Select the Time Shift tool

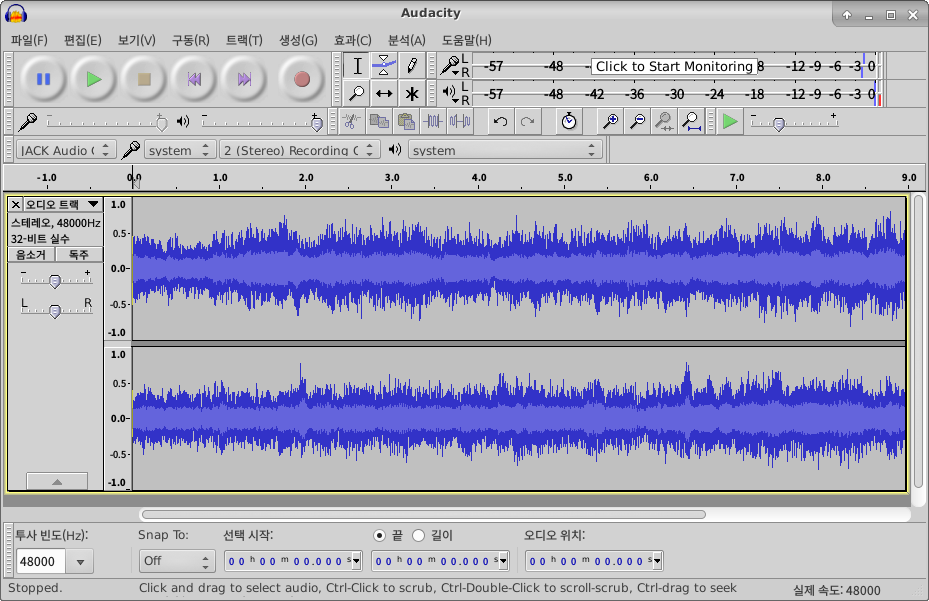tap(384, 93)
